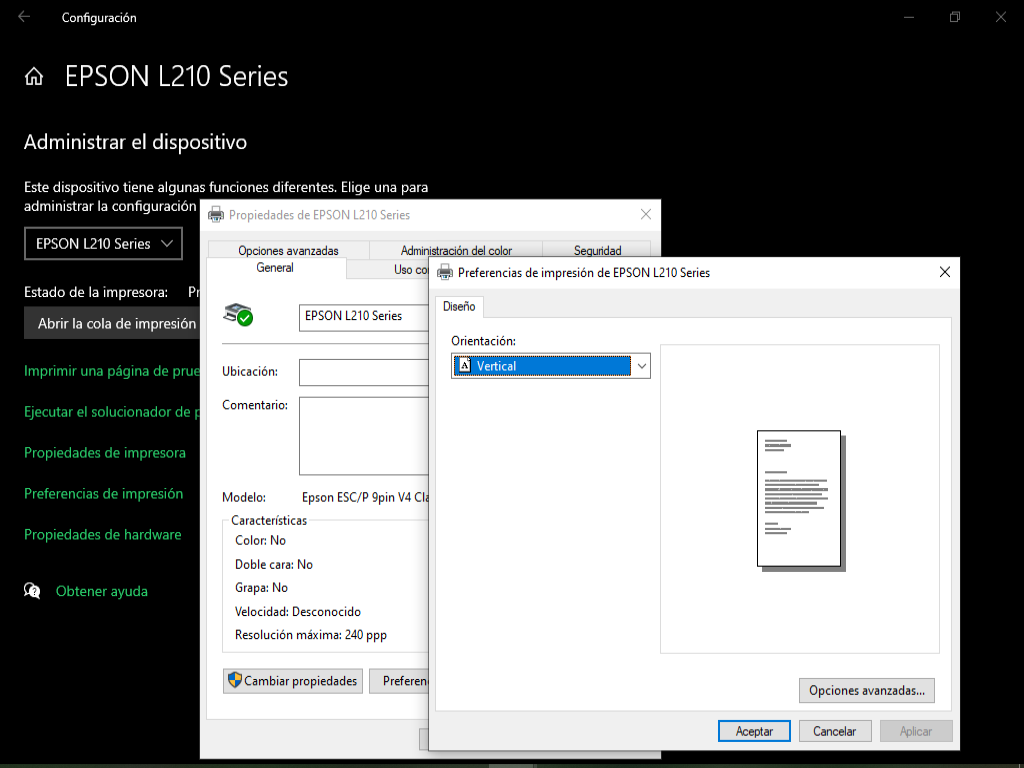Open the partially hidden Uso compartido tab

point(388,269)
